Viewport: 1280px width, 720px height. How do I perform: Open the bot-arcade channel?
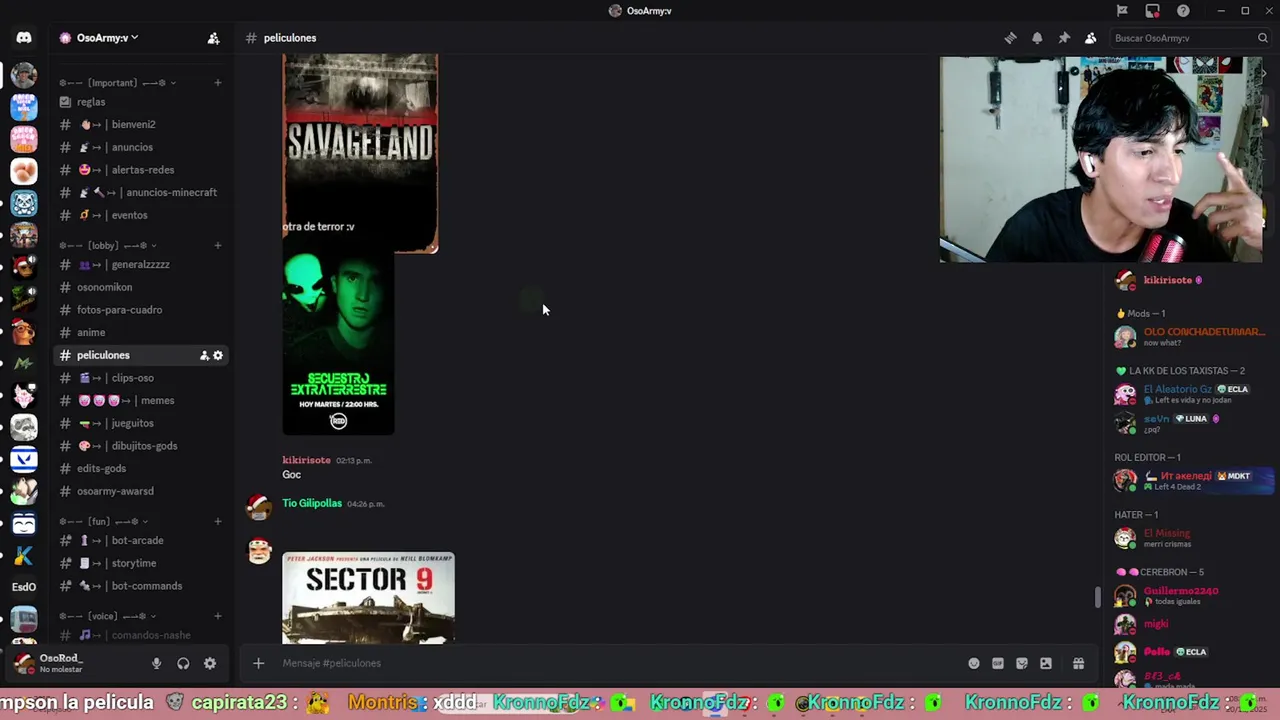point(140,541)
